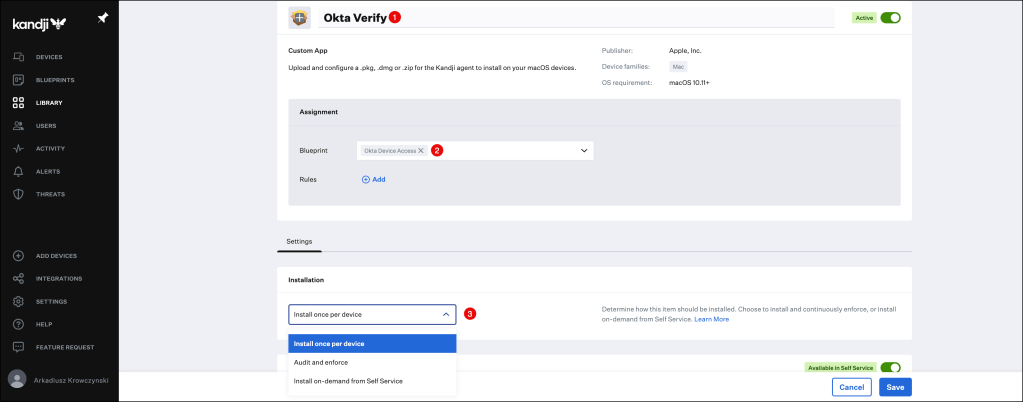
Task: Click the pin icon beside Kandji logo
Action: pyautogui.click(x=103, y=18)
